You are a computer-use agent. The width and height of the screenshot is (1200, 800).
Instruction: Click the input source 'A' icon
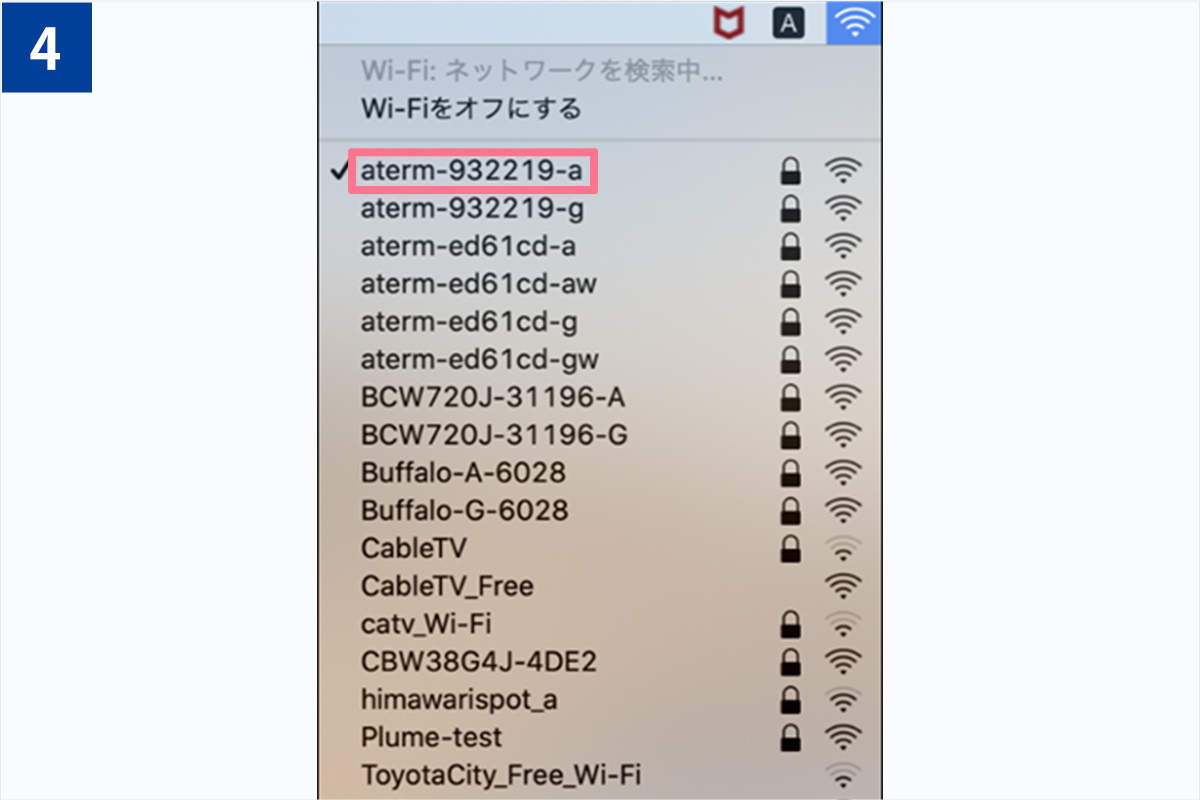pos(789,23)
